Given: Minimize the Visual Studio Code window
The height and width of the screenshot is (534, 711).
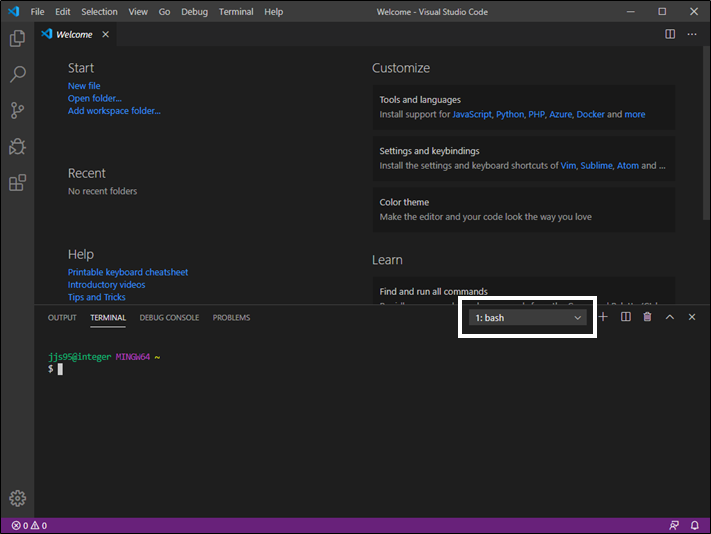Looking at the screenshot, I should coord(630,11).
